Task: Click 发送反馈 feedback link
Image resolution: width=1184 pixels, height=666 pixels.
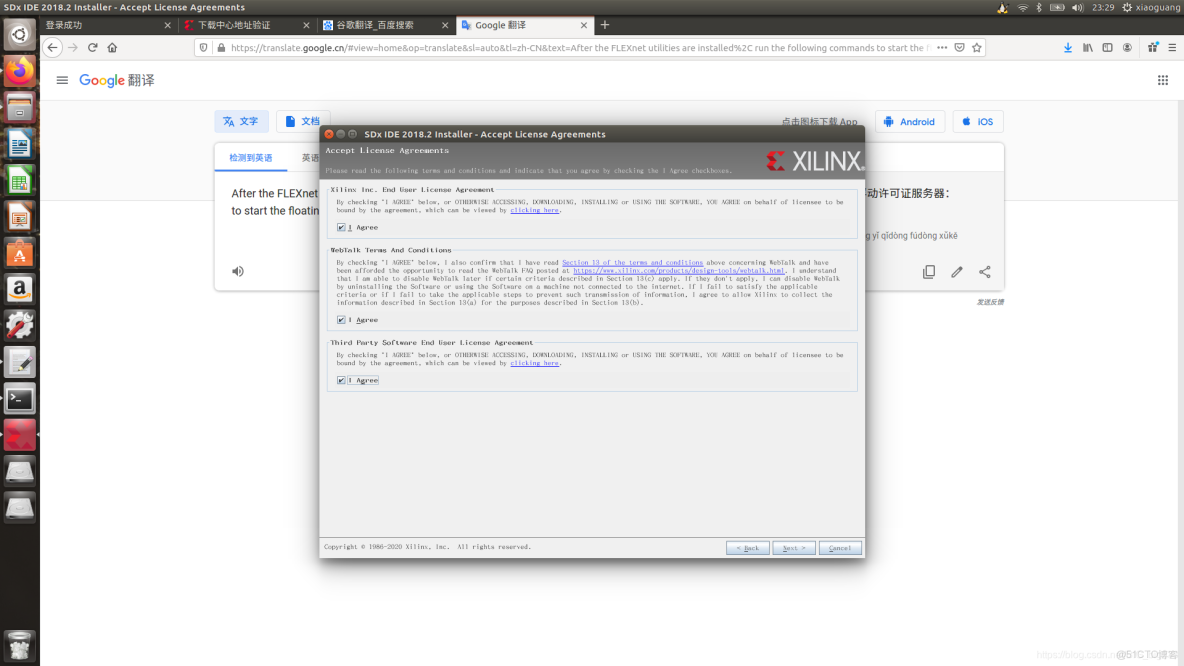Action: (x=990, y=302)
